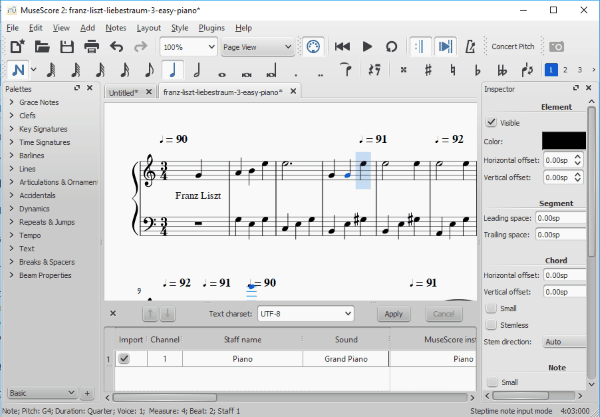Open the Stem direction Auto dropdown
The width and height of the screenshot is (600, 417).
point(564,342)
